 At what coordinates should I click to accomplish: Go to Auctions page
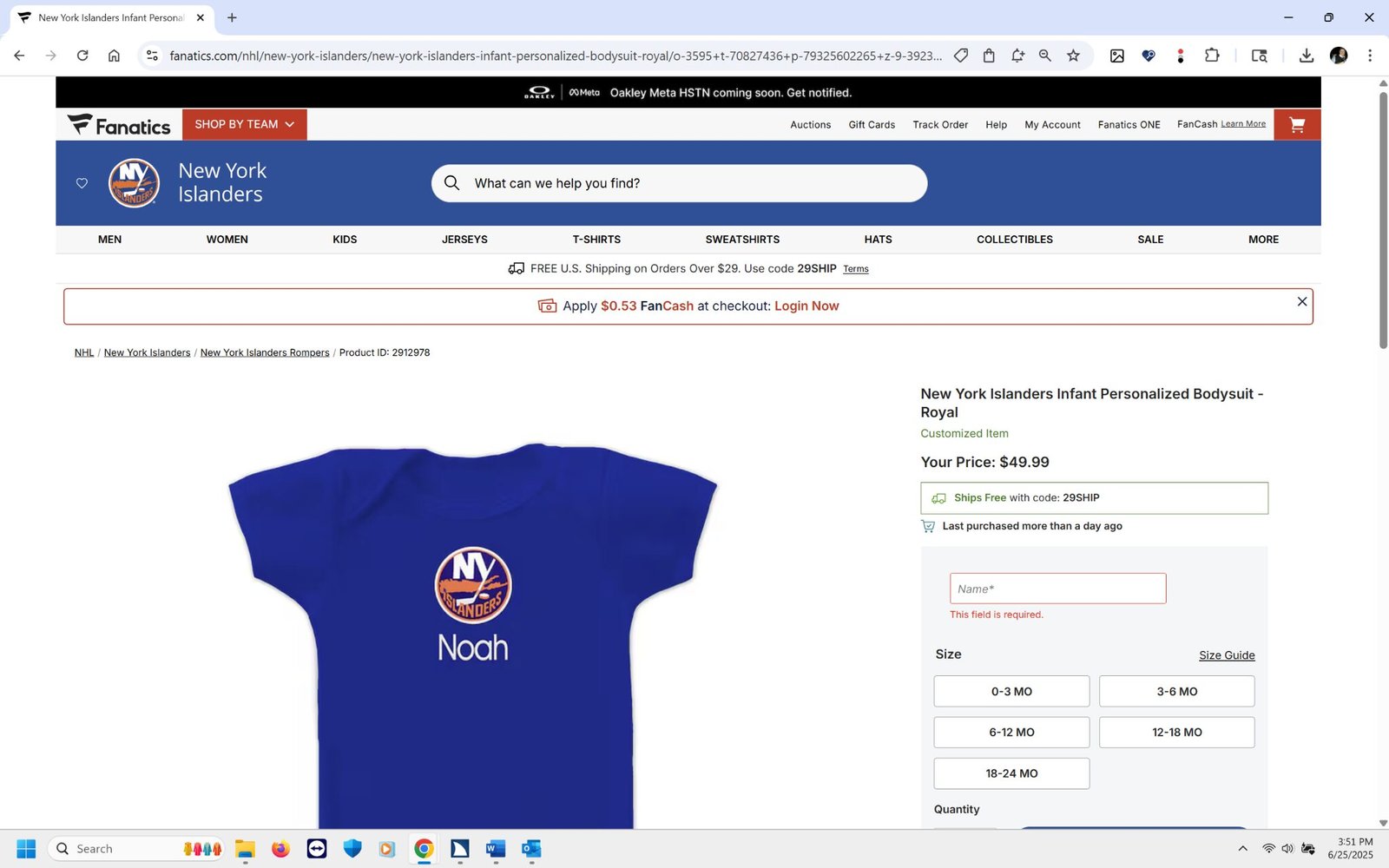point(810,125)
